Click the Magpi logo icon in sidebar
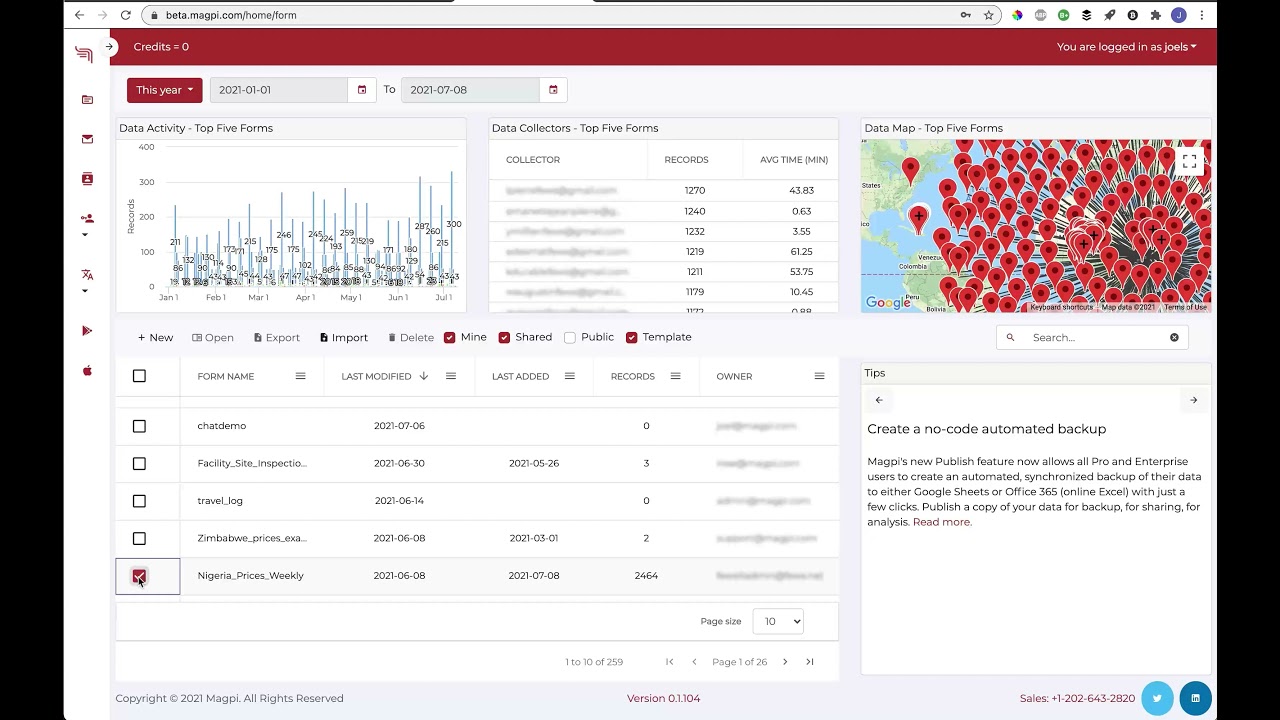This screenshot has width=1280, height=720. pyautogui.click(x=84, y=54)
